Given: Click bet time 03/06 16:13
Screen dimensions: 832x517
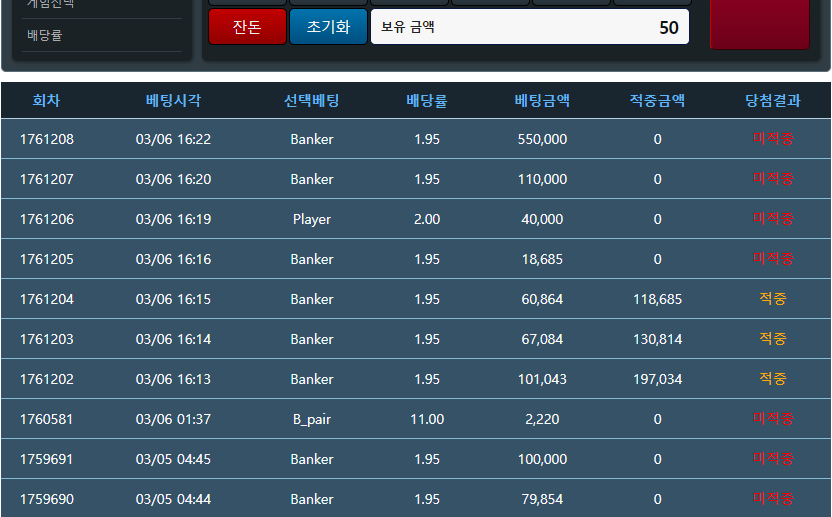Looking at the screenshot, I should tap(174, 379).
